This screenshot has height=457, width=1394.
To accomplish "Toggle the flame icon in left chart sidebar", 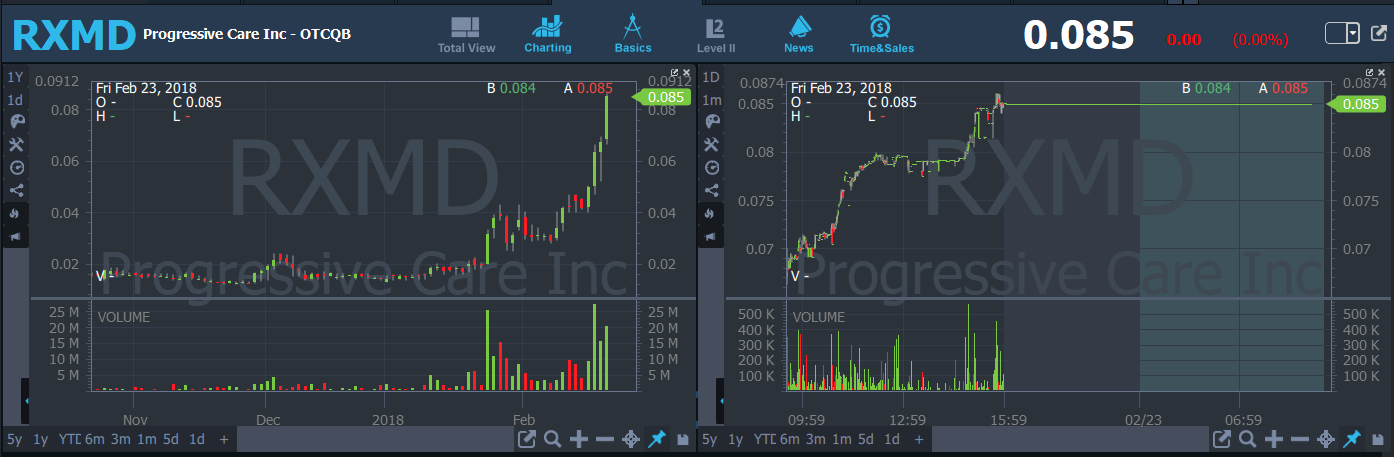I will click(16, 214).
